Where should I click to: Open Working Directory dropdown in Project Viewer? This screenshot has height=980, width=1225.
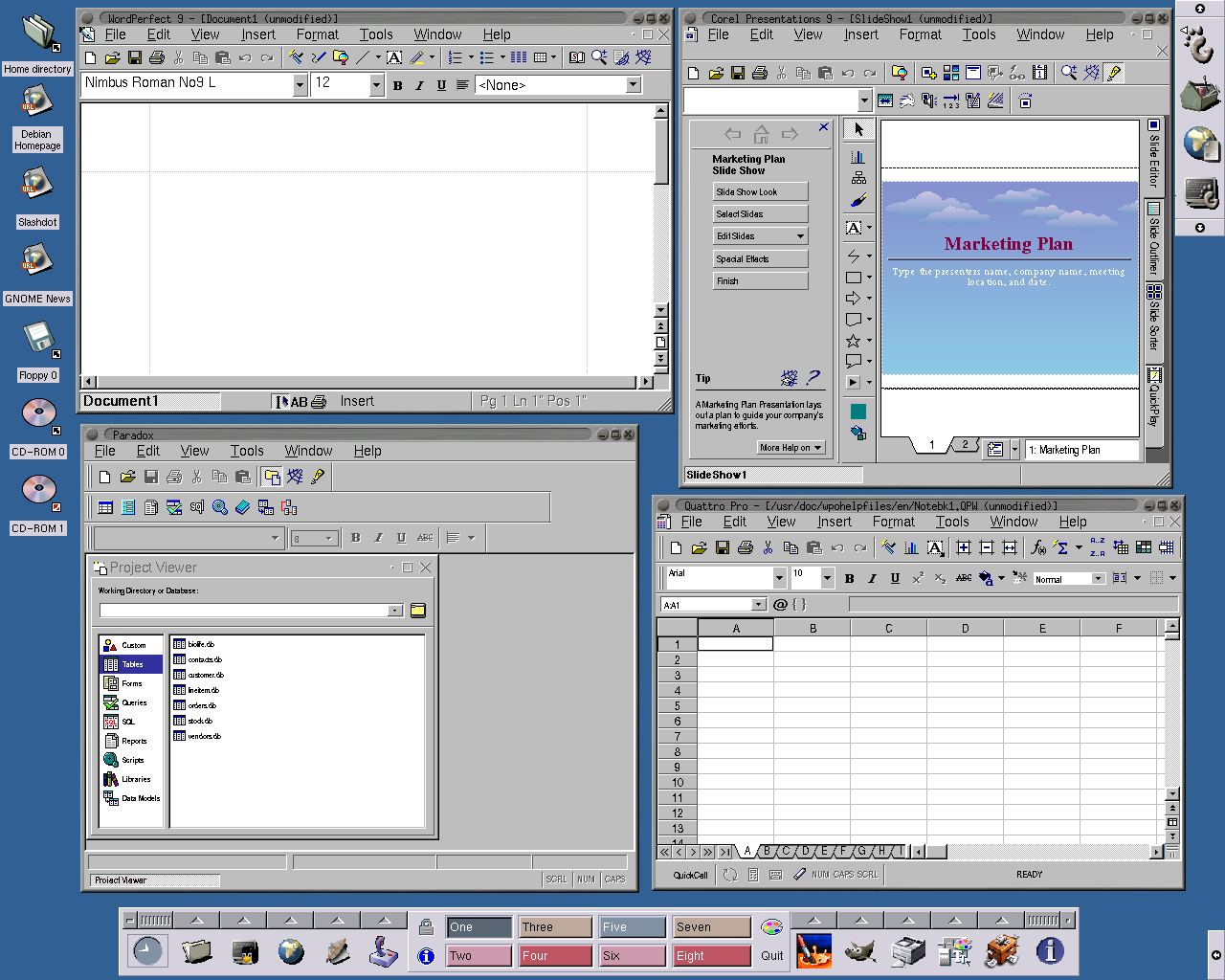tap(395, 611)
